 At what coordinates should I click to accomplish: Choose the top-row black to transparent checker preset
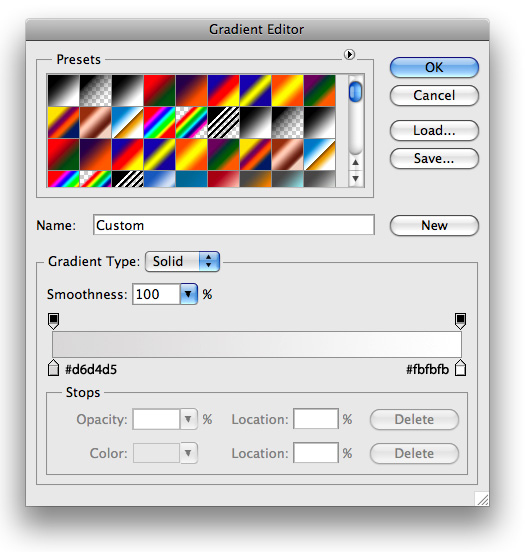coord(95,90)
